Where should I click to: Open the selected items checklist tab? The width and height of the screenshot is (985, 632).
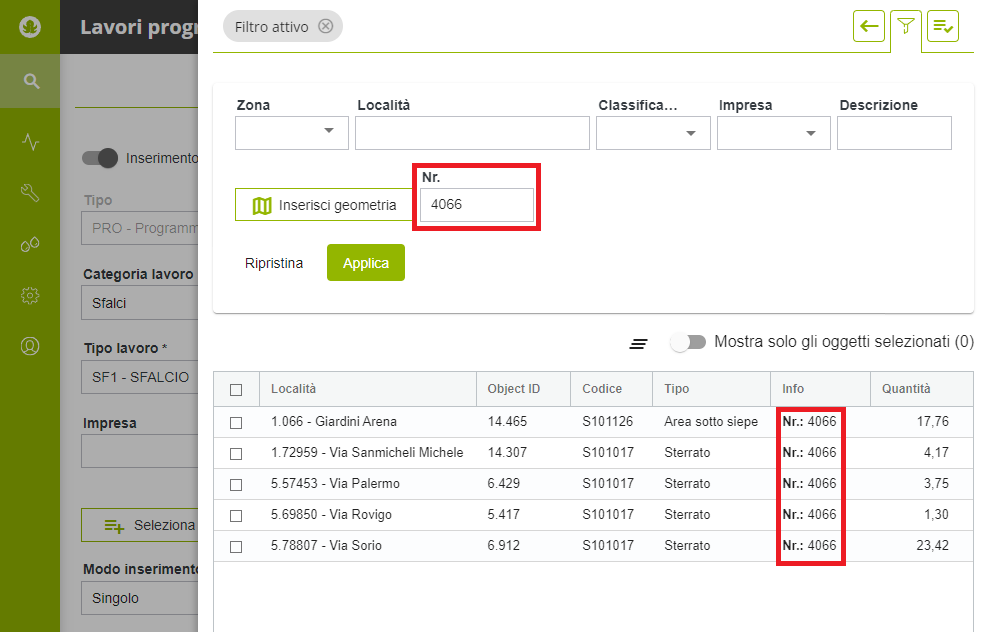(942, 27)
